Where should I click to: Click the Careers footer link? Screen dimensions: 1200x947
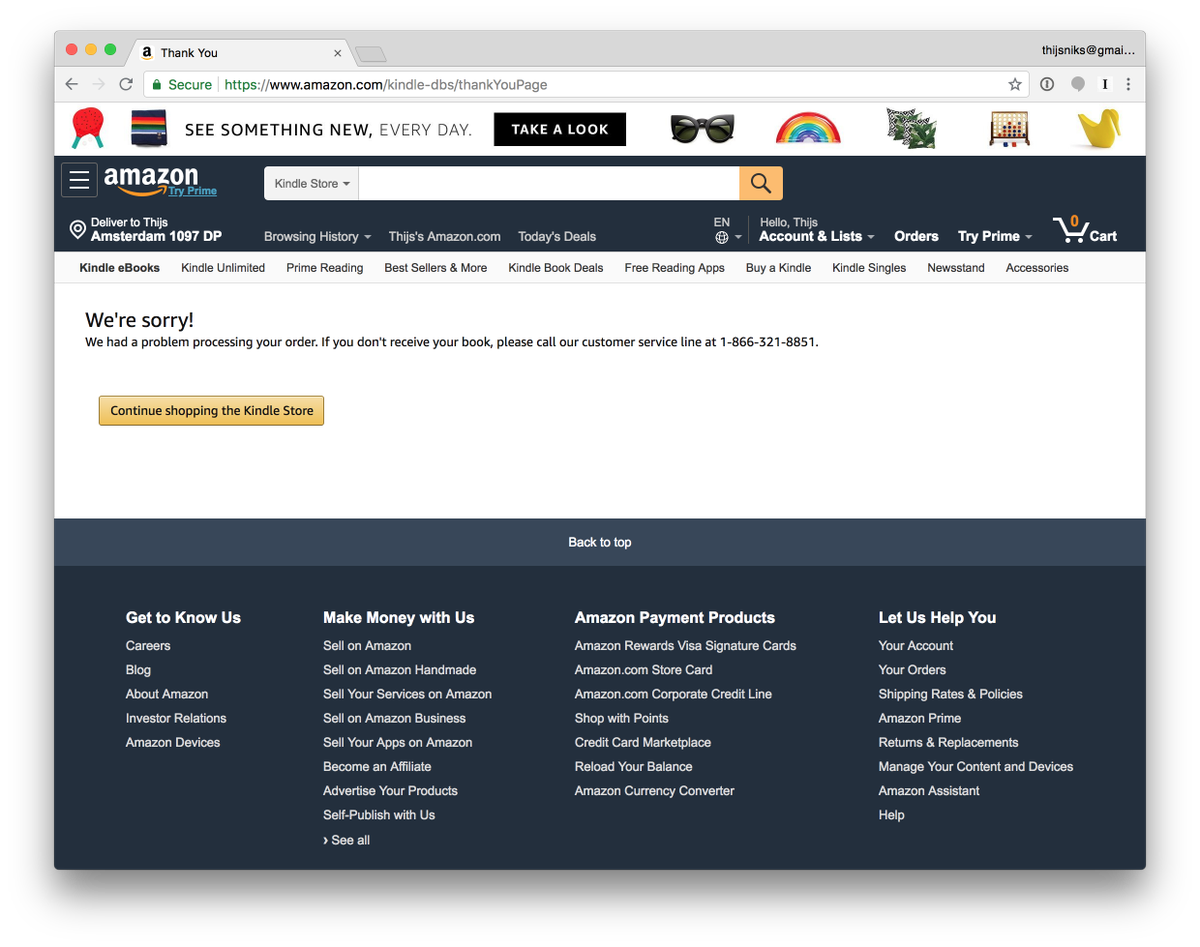pyautogui.click(x=148, y=646)
